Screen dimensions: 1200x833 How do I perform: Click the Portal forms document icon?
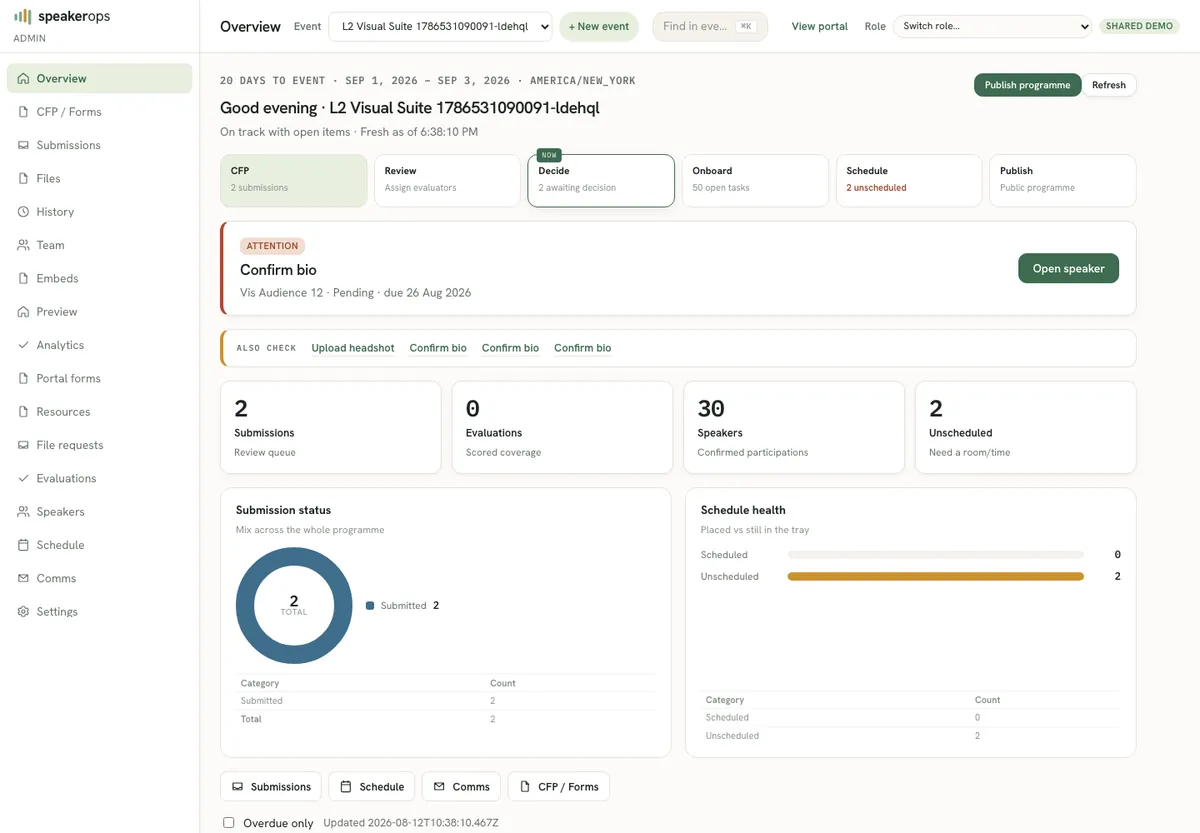pos(23,378)
